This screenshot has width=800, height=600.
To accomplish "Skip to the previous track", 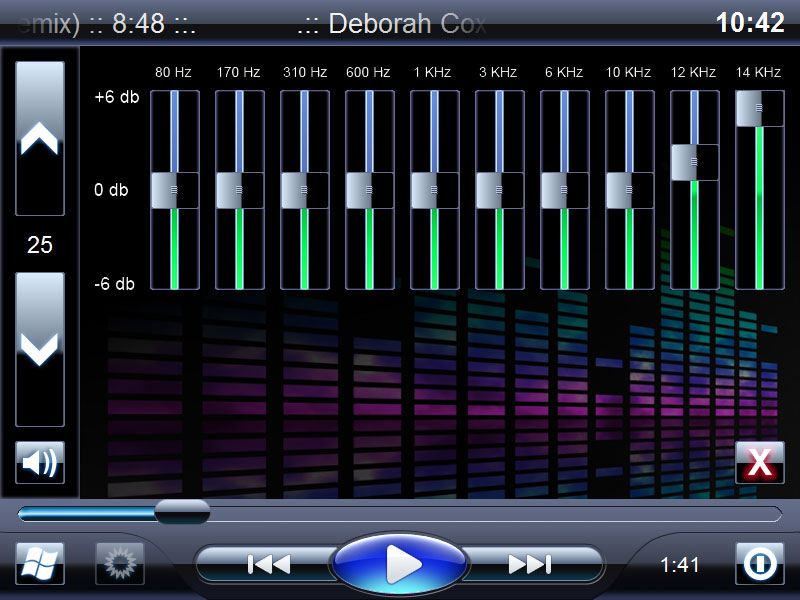I will click(268, 565).
